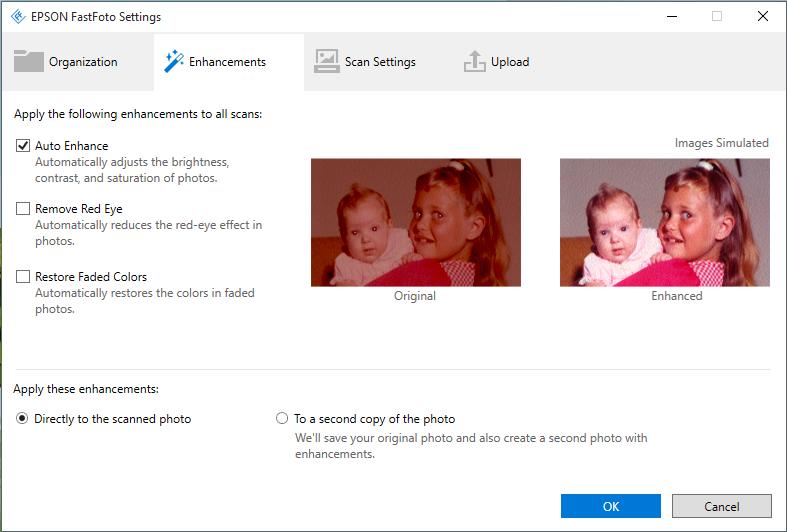Click the Enhancements magic wand icon

point(173,61)
